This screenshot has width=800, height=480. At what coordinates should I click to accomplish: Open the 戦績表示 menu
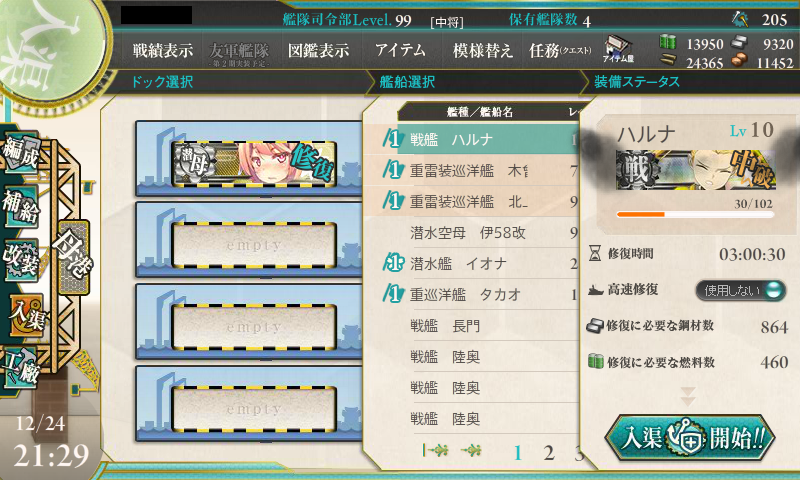tap(163, 50)
